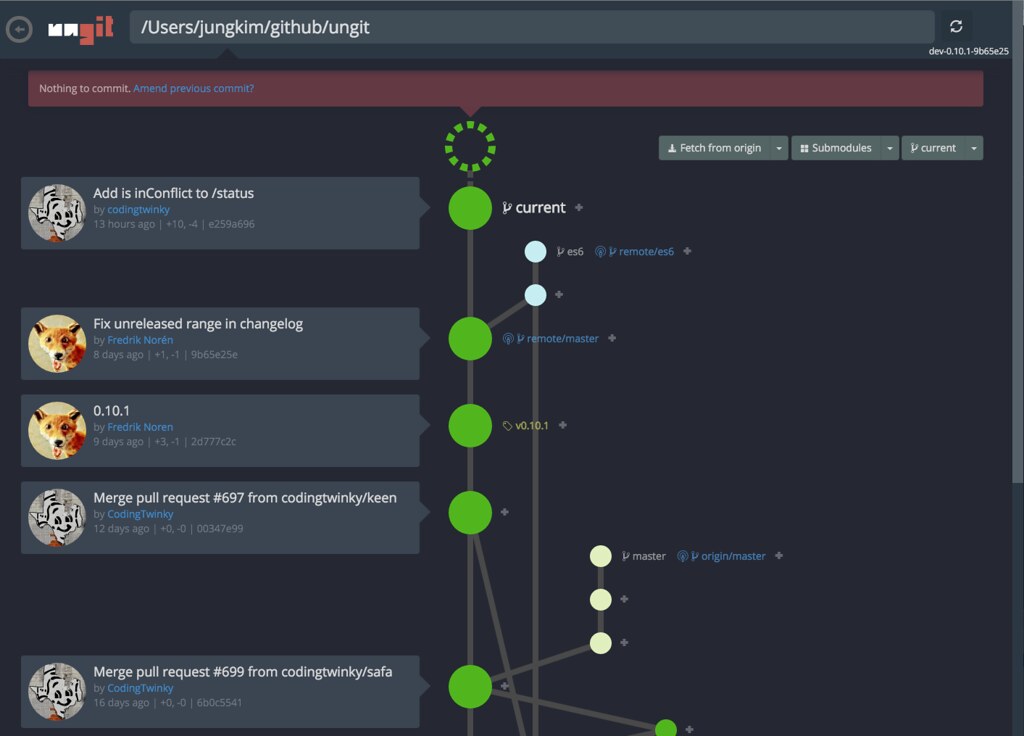The width and height of the screenshot is (1024, 736).
Task: Click the version text dev-0.10.1-9b65e25
Action: click(968, 51)
